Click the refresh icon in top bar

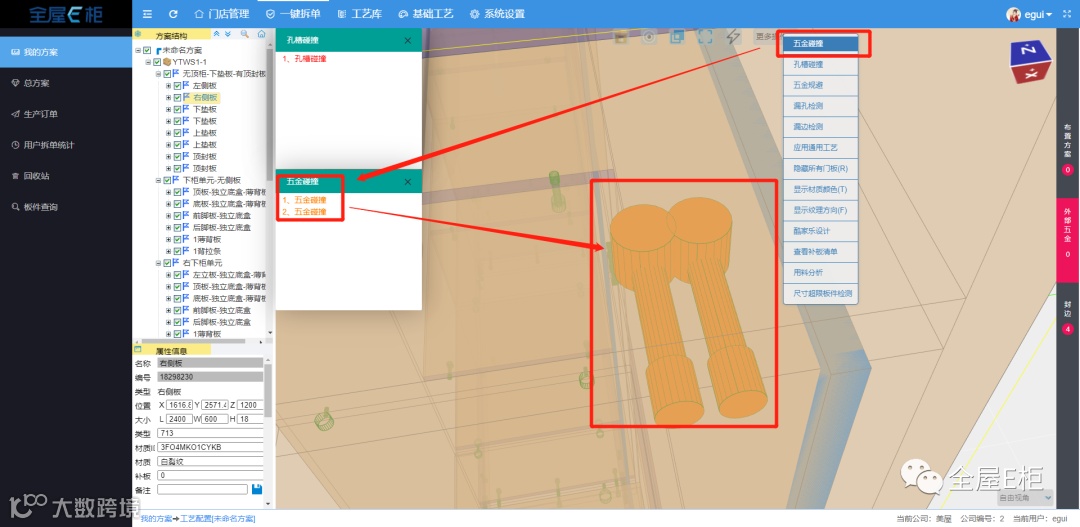tap(173, 14)
